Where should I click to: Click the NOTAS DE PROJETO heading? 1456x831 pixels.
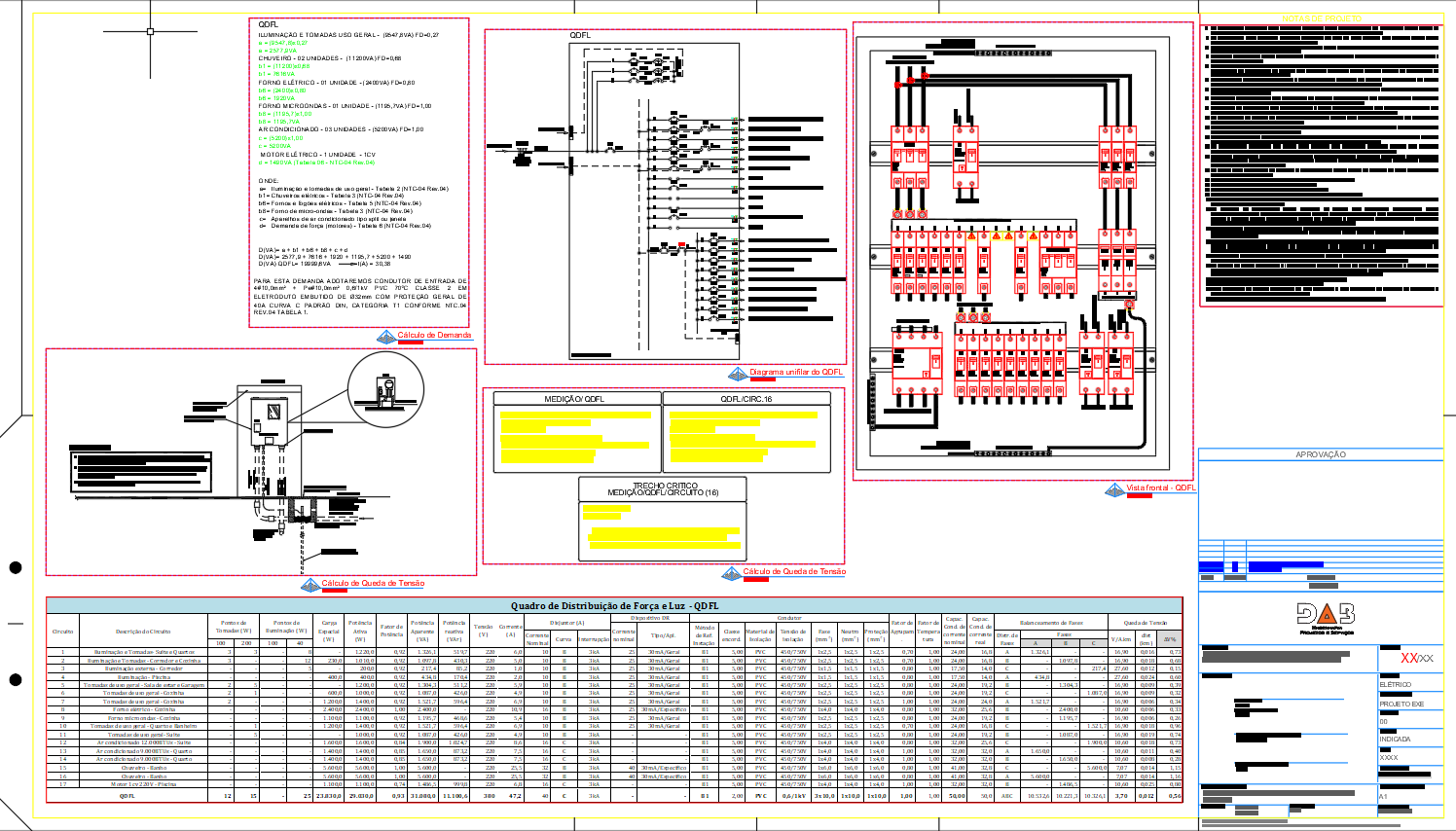[1322, 18]
